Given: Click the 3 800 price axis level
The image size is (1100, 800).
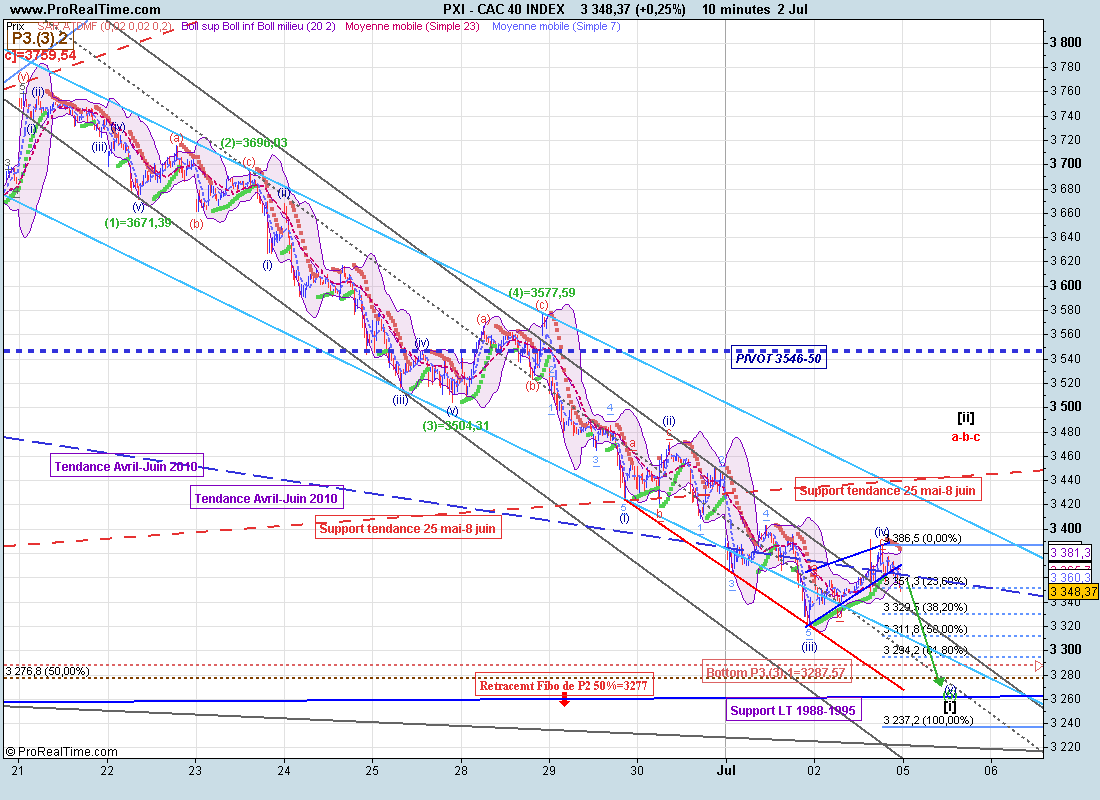Looking at the screenshot, I should [x=1066, y=42].
